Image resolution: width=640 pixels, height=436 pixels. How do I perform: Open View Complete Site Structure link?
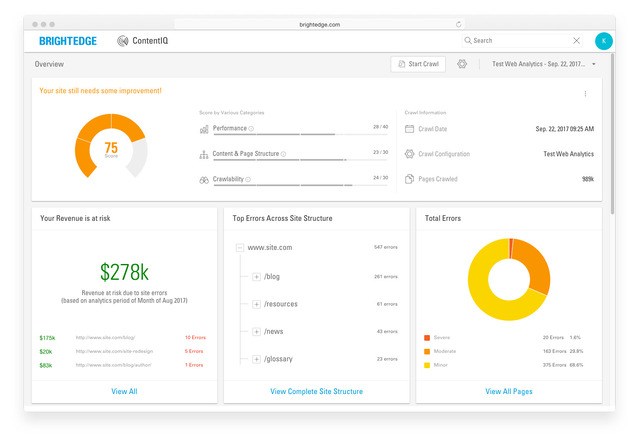316,391
